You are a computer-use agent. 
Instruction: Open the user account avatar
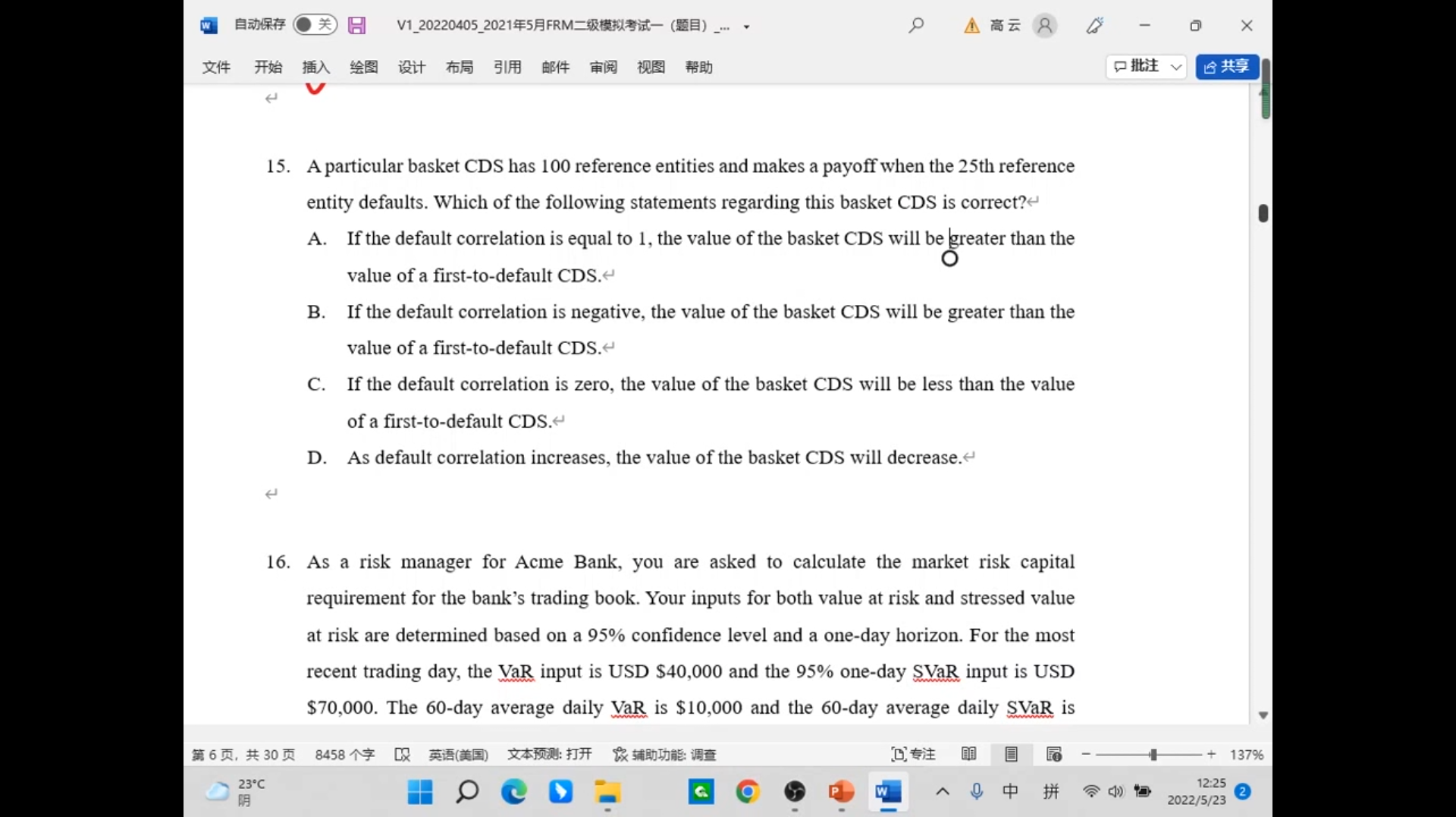pyautogui.click(x=1044, y=26)
